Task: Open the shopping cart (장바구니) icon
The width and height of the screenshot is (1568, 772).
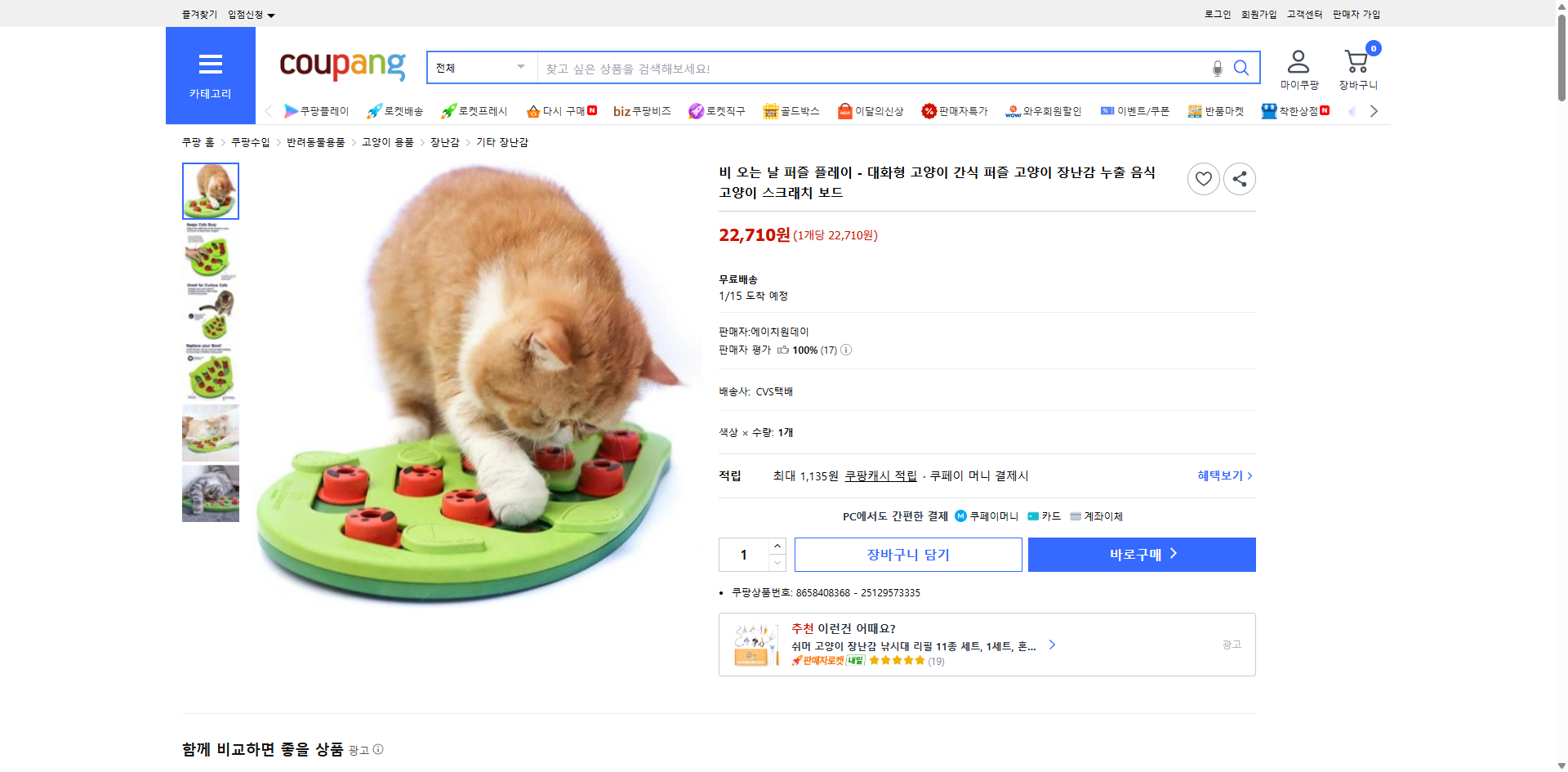Action: click(1356, 60)
